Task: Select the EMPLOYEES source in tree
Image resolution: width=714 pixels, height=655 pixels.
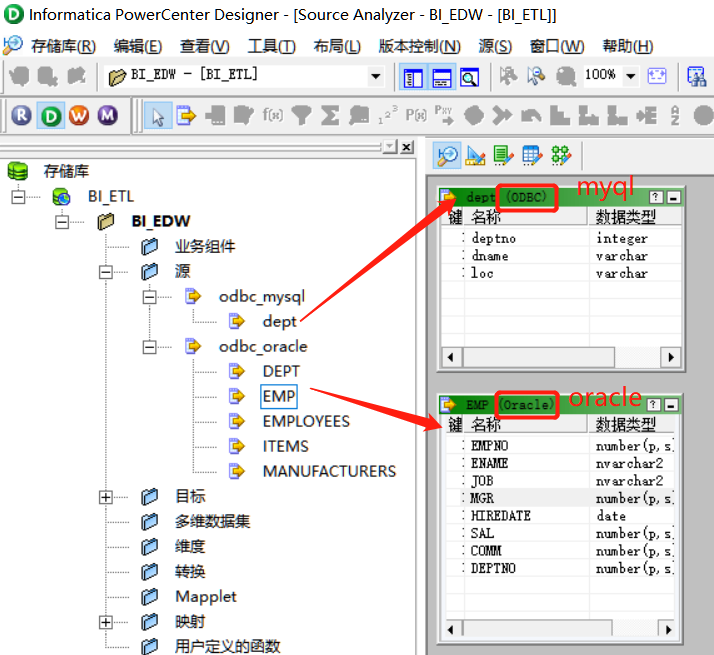Action: 306,421
